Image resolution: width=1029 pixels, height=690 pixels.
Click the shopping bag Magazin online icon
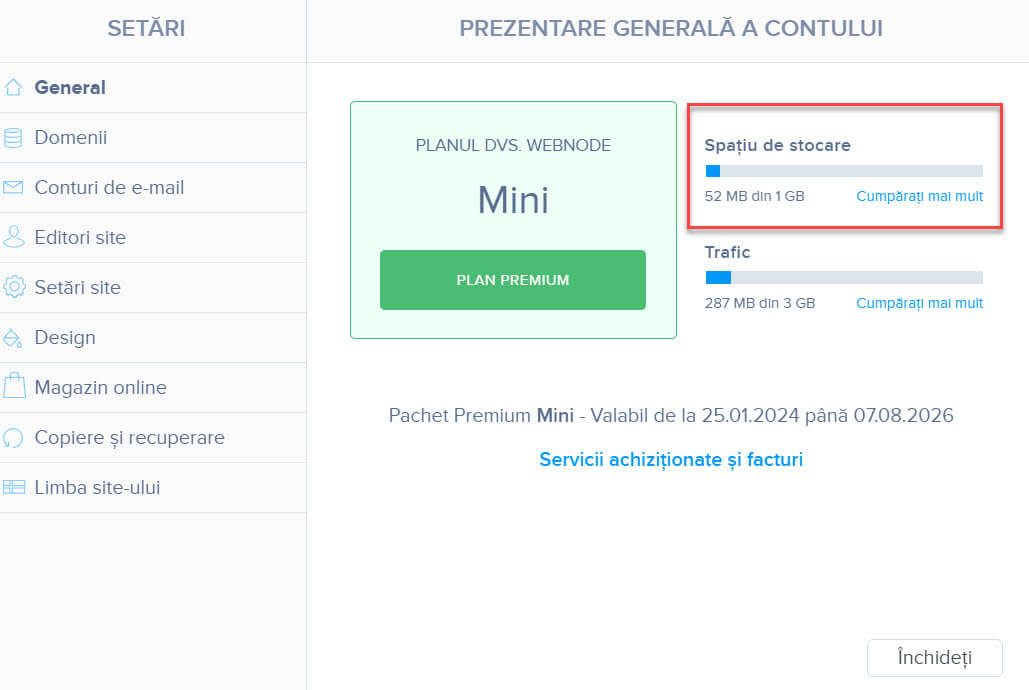[x=14, y=386]
